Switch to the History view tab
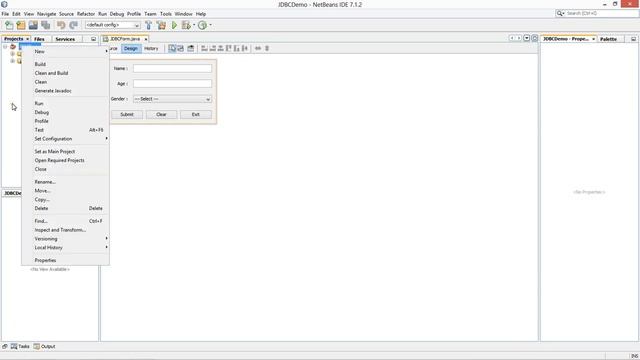 click(x=151, y=49)
